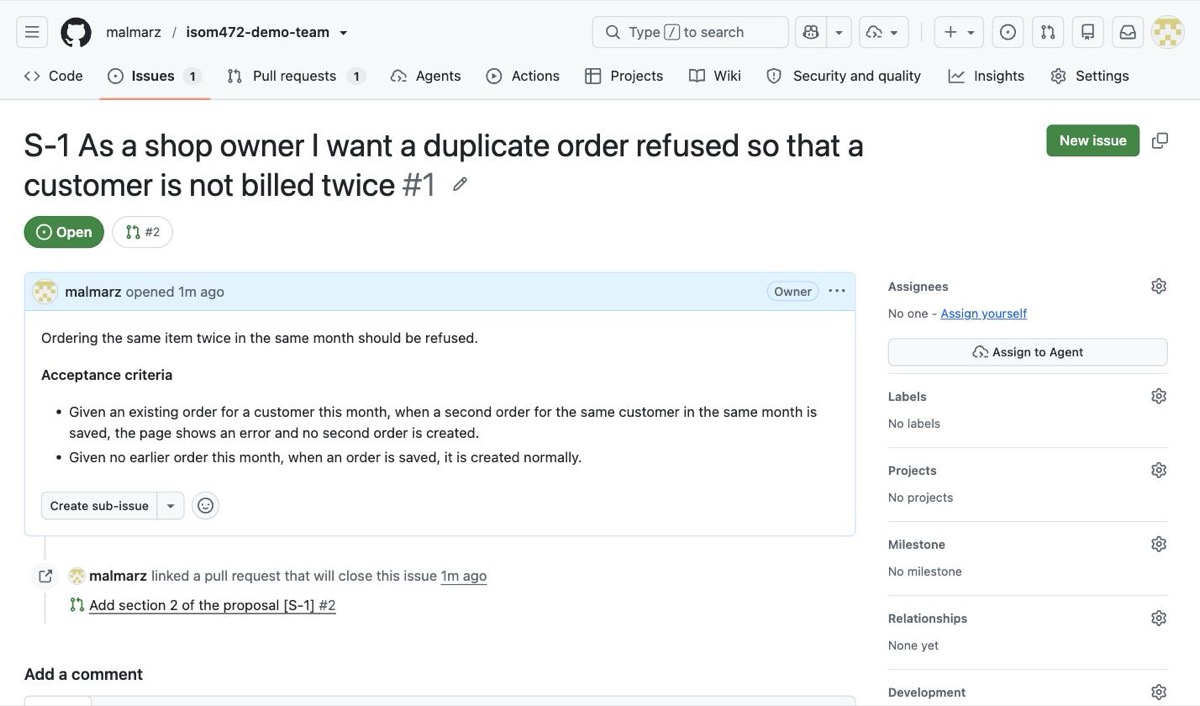
Task: Open the Development settings gear
Action: pos(1159,692)
